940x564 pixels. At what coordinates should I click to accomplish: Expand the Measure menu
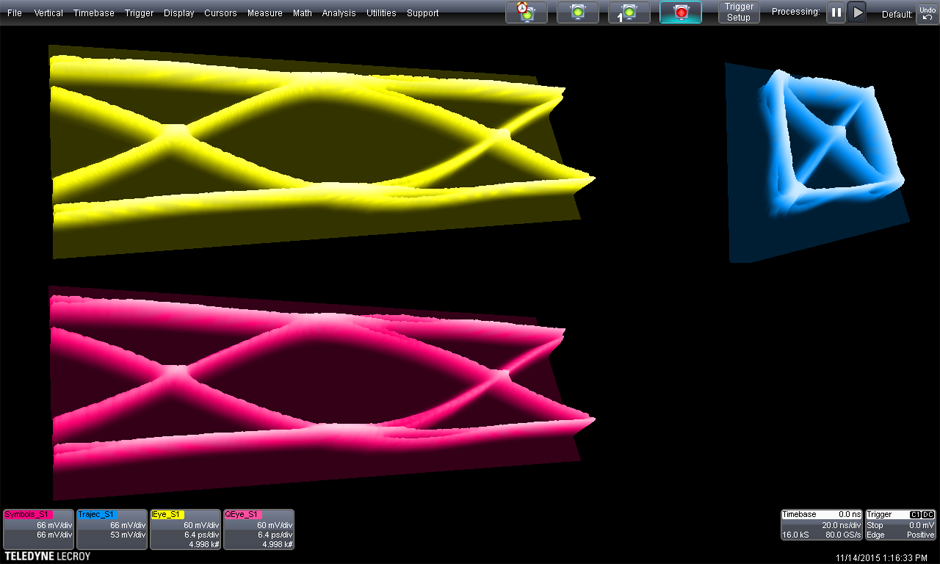click(264, 13)
